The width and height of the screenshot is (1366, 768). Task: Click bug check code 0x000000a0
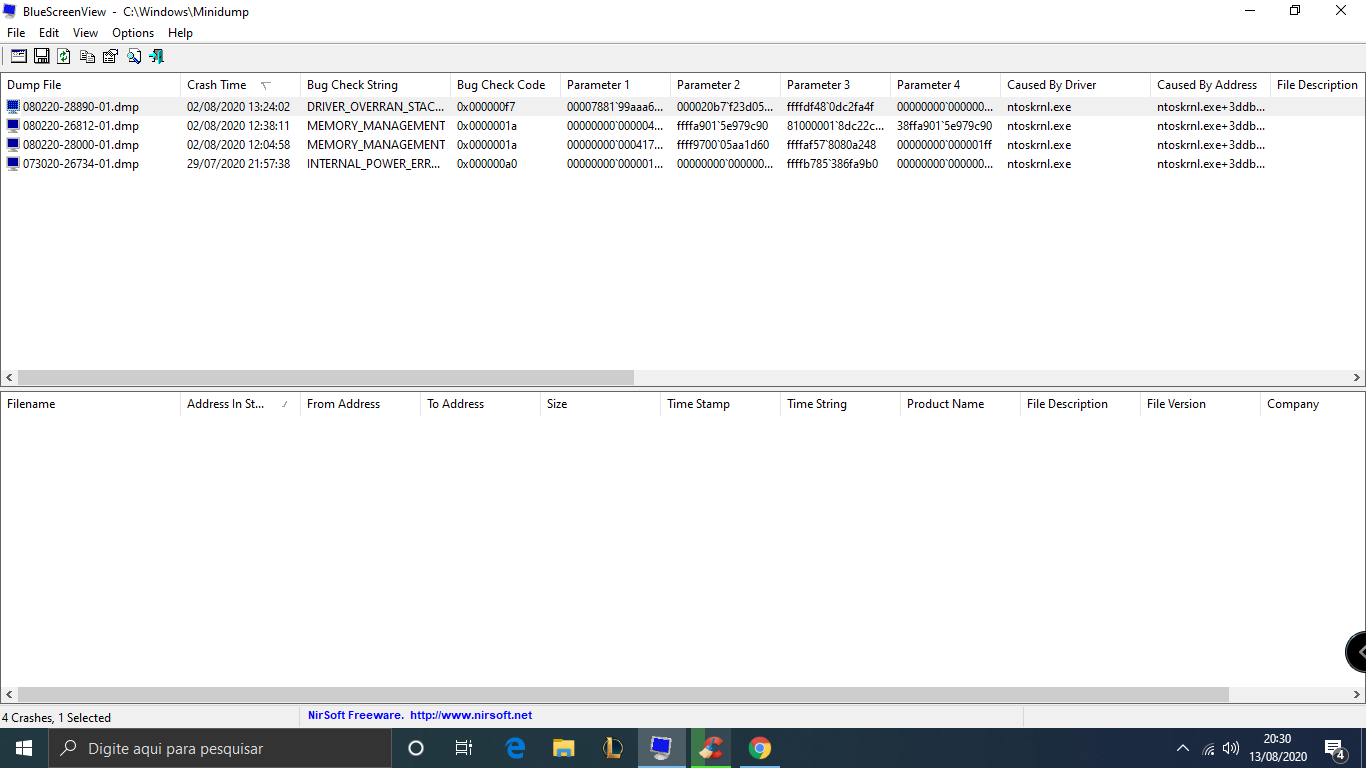pyautogui.click(x=486, y=164)
